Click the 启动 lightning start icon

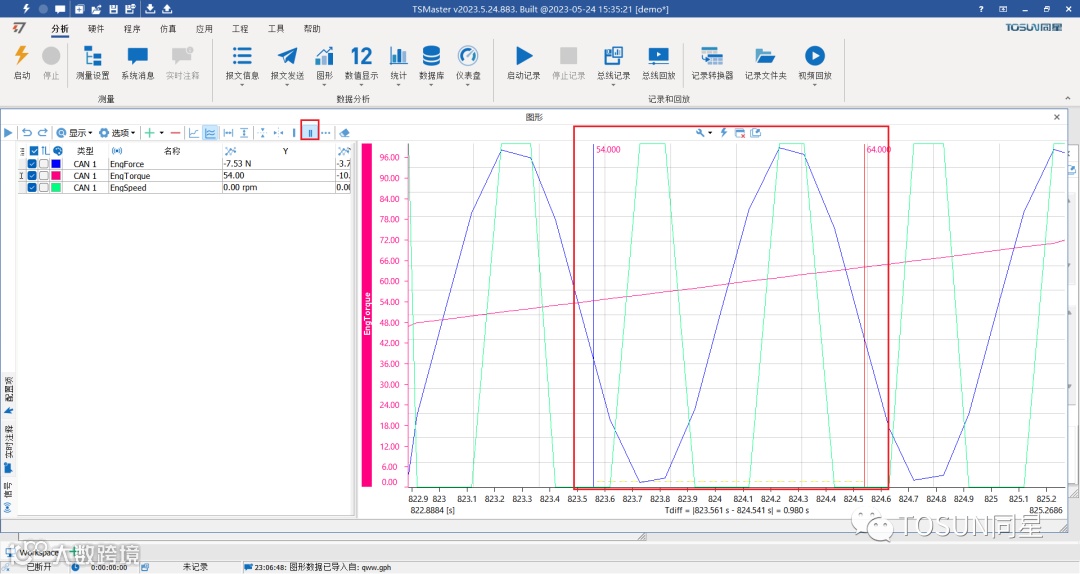(x=21, y=57)
